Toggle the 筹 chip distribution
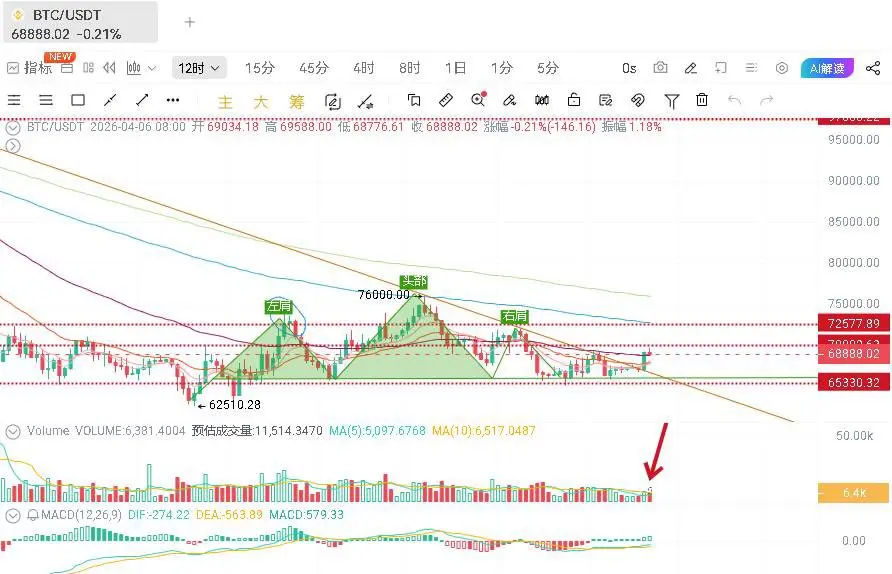The image size is (892, 574). (x=296, y=102)
